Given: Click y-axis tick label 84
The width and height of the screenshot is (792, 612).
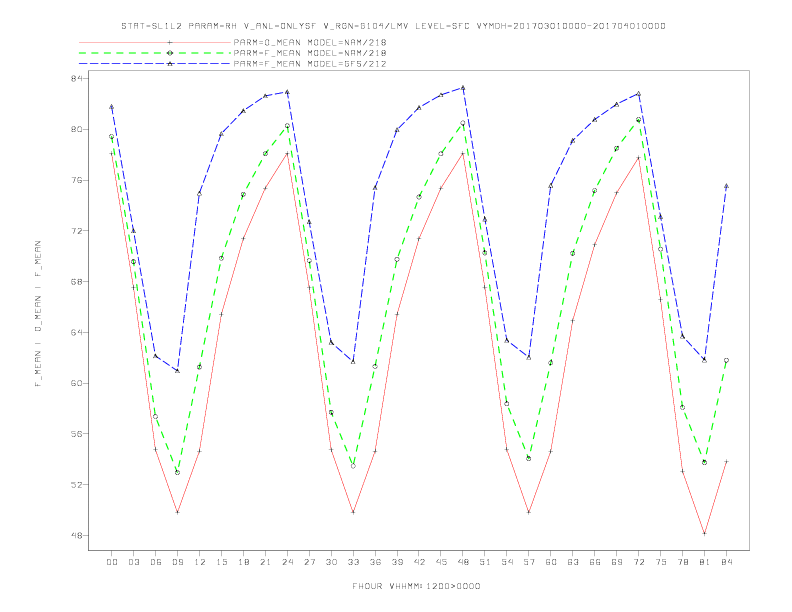Looking at the screenshot, I should pos(77,79).
